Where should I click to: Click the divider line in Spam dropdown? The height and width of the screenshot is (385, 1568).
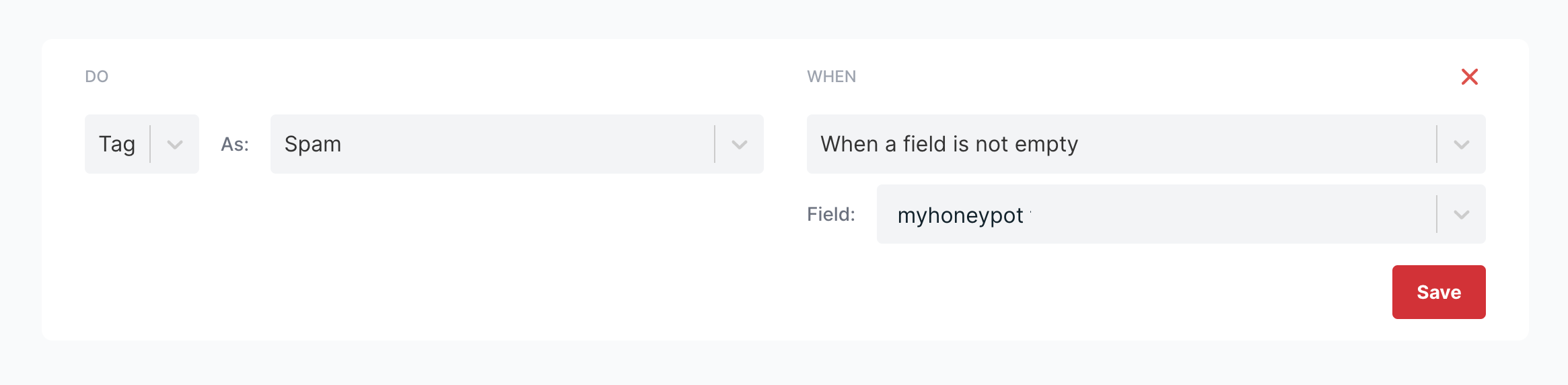tap(715, 144)
